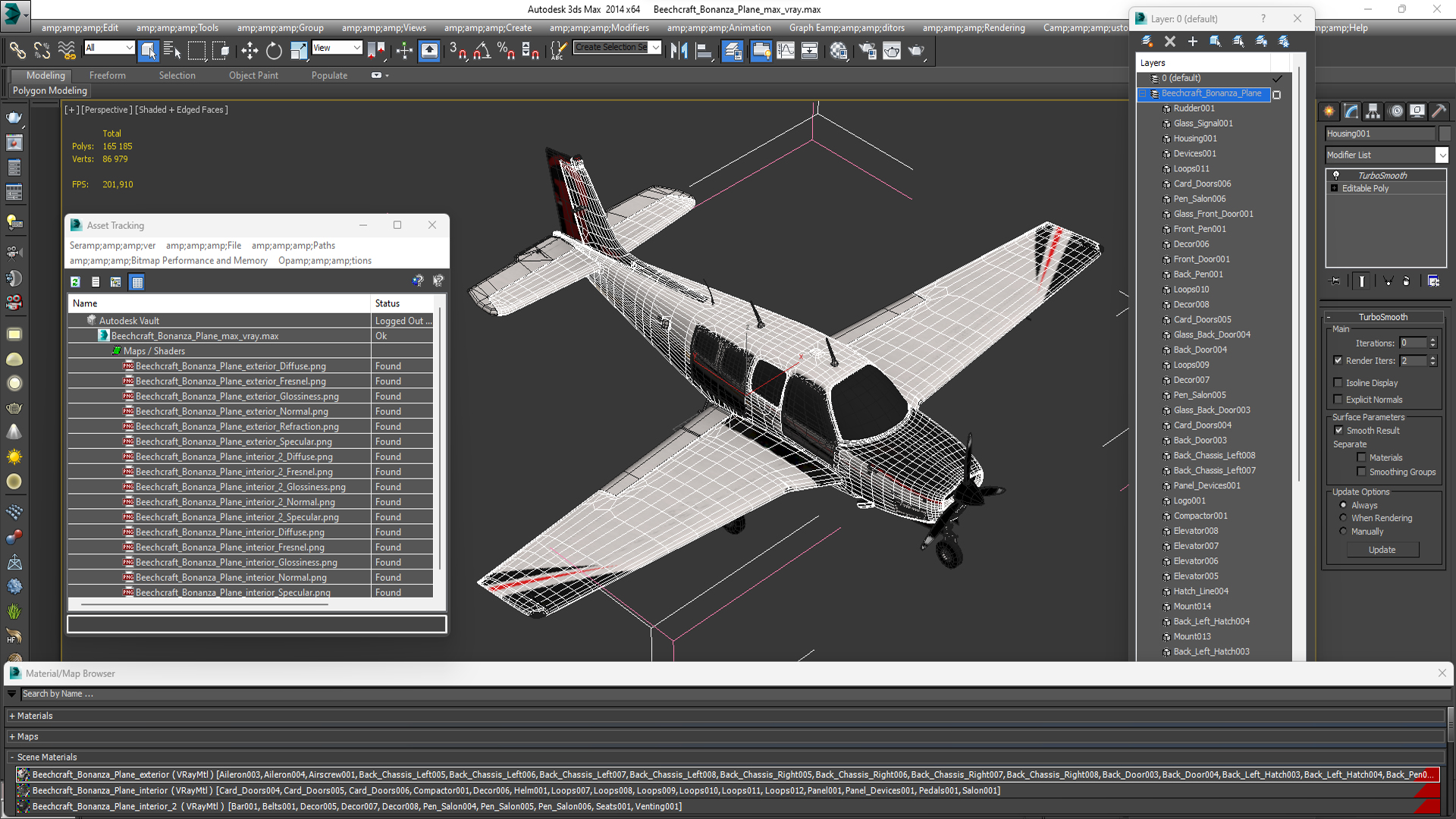Expand the Editable Poly modifier entry
The width and height of the screenshot is (1456, 819).
coord(1335,188)
